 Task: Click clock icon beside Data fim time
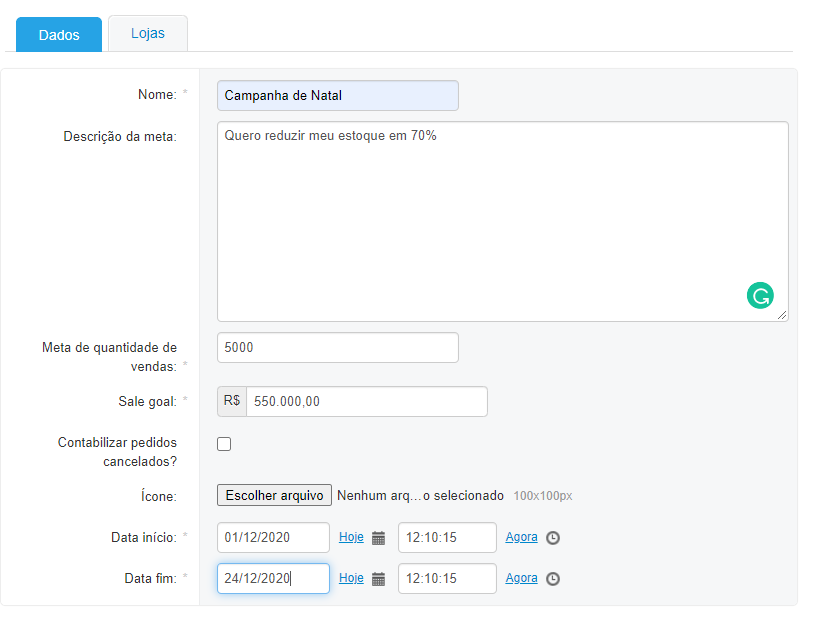pos(553,579)
